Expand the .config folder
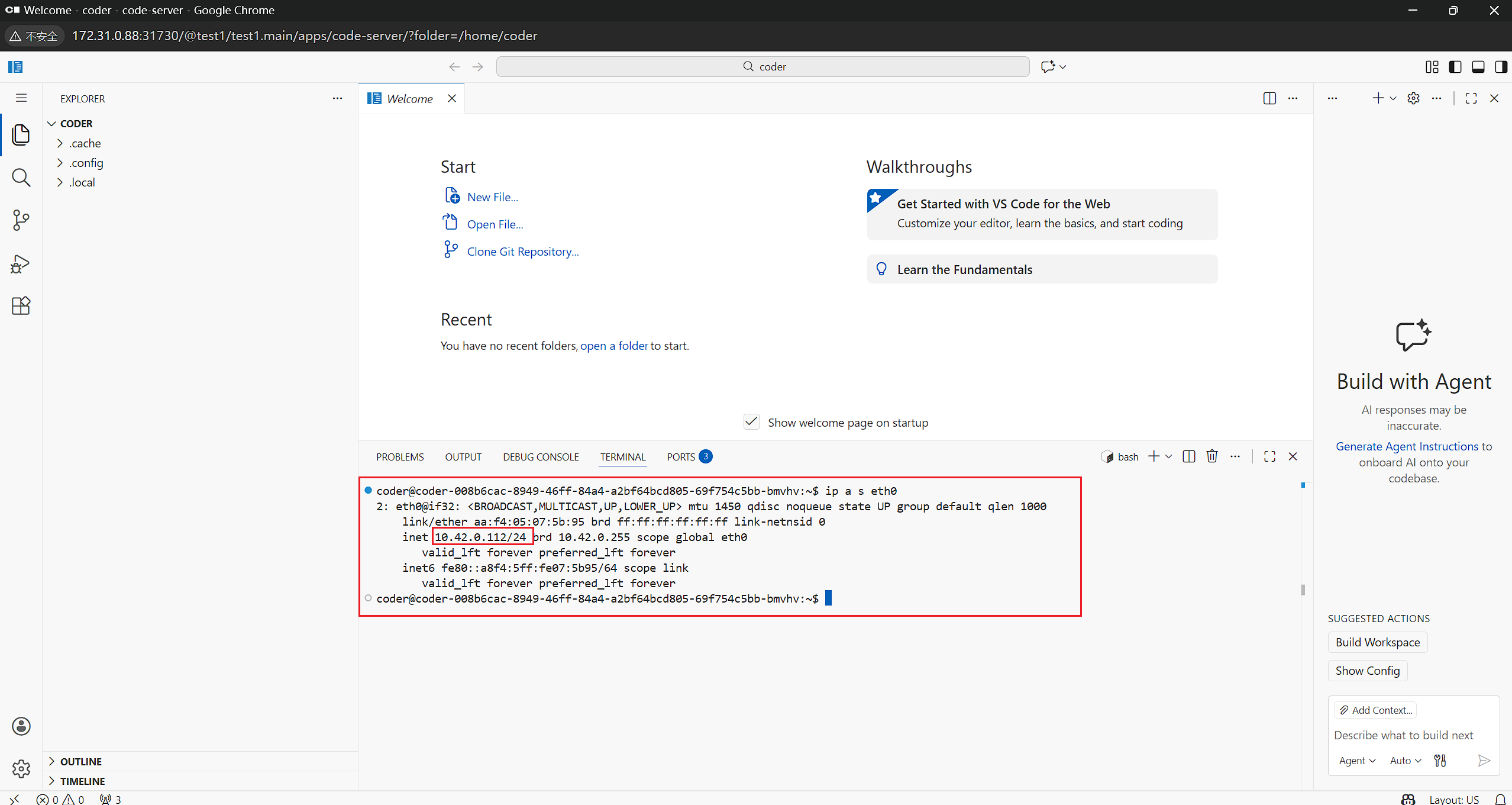Viewport: 1512px width, 805px height. (86, 163)
